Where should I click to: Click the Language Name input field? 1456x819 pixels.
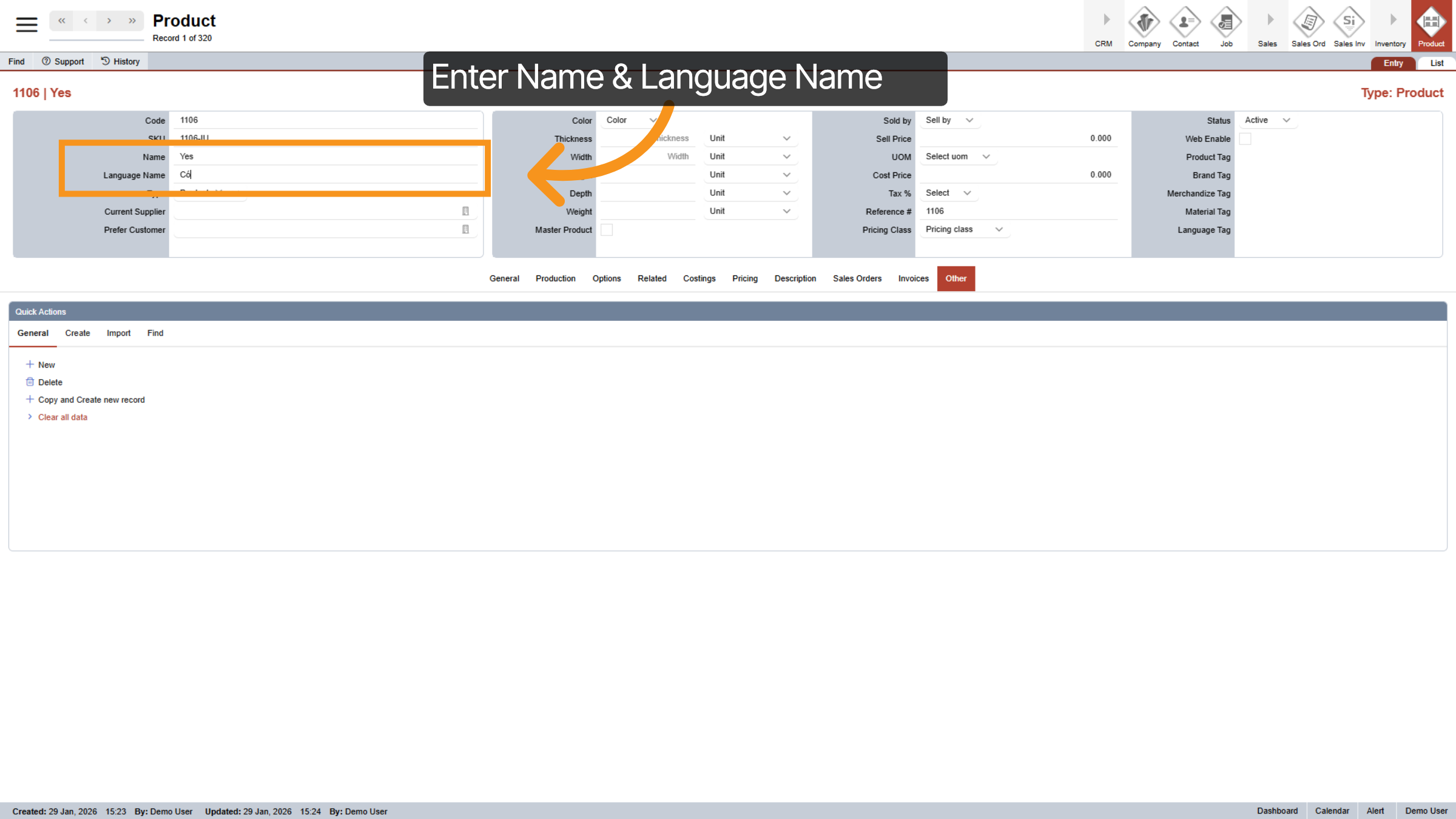(x=328, y=175)
